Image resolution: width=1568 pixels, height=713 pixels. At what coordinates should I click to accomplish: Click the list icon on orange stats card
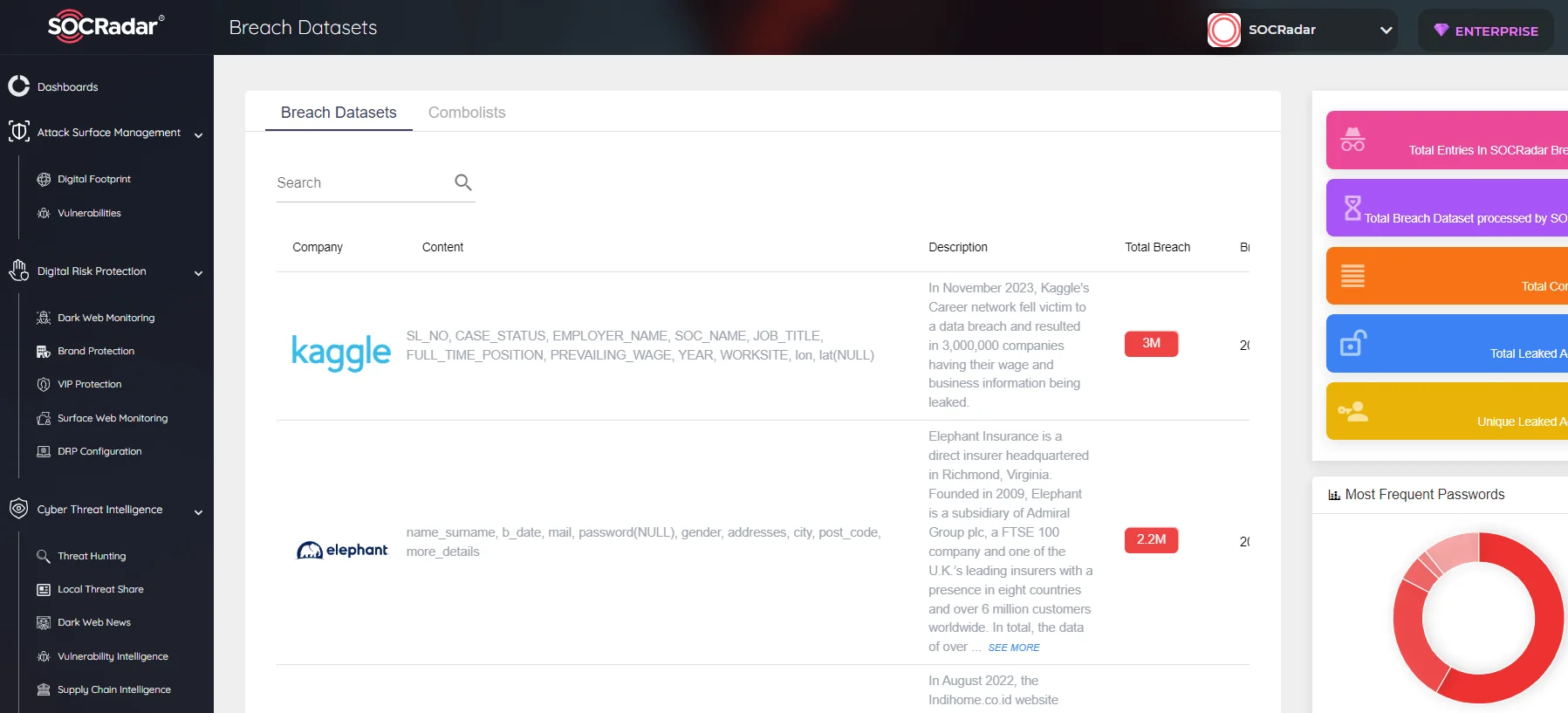(x=1352, y=276)
